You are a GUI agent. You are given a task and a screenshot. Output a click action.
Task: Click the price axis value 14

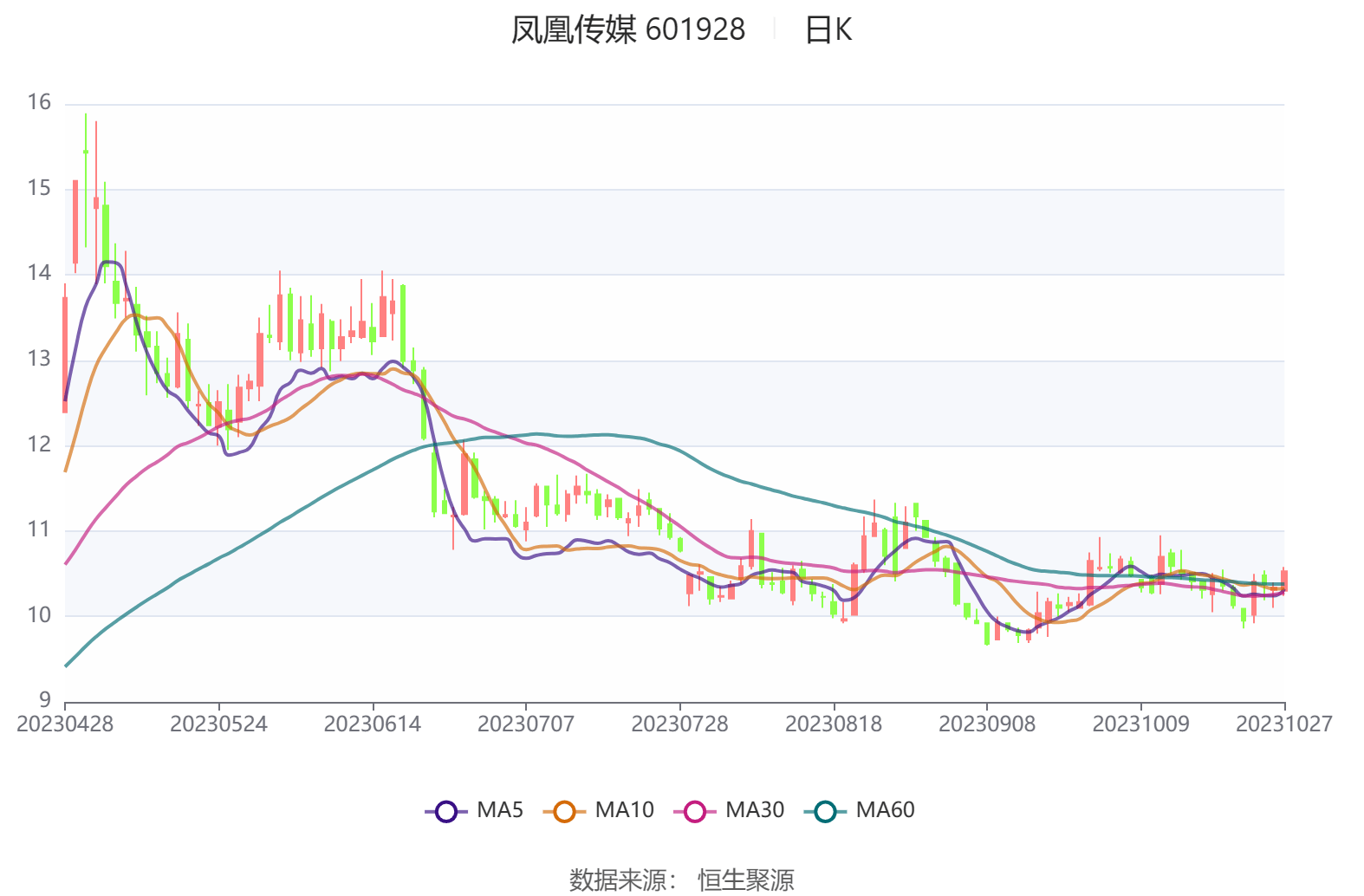click(40, 274)
